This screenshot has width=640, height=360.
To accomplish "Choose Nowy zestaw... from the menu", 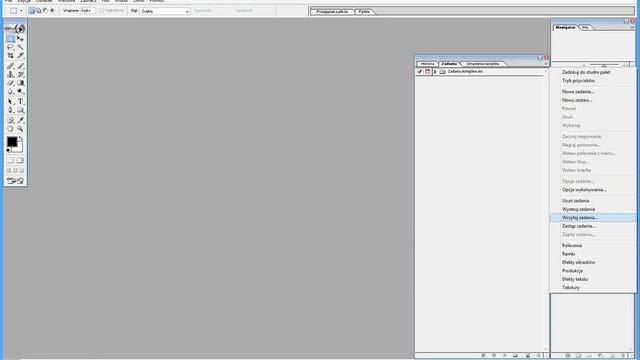I will tap(577, 100).
